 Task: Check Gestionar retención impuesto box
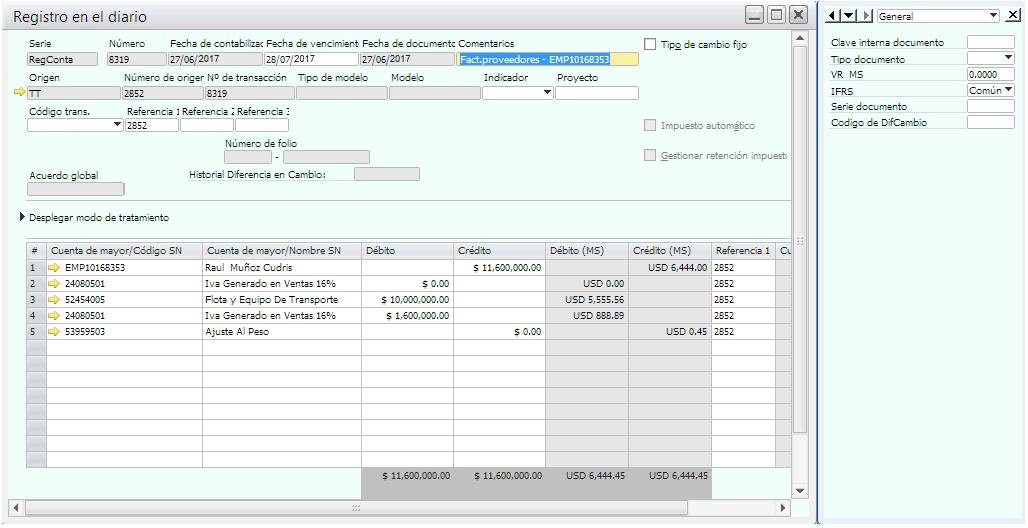pos(651,156)
